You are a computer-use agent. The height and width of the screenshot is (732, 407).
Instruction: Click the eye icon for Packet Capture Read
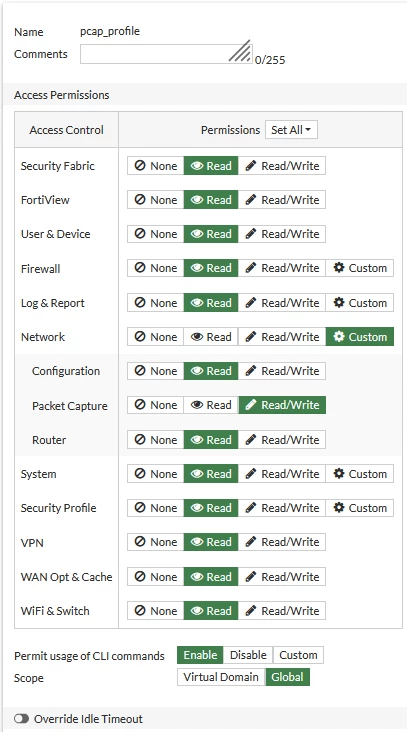[x=196, y=405]
